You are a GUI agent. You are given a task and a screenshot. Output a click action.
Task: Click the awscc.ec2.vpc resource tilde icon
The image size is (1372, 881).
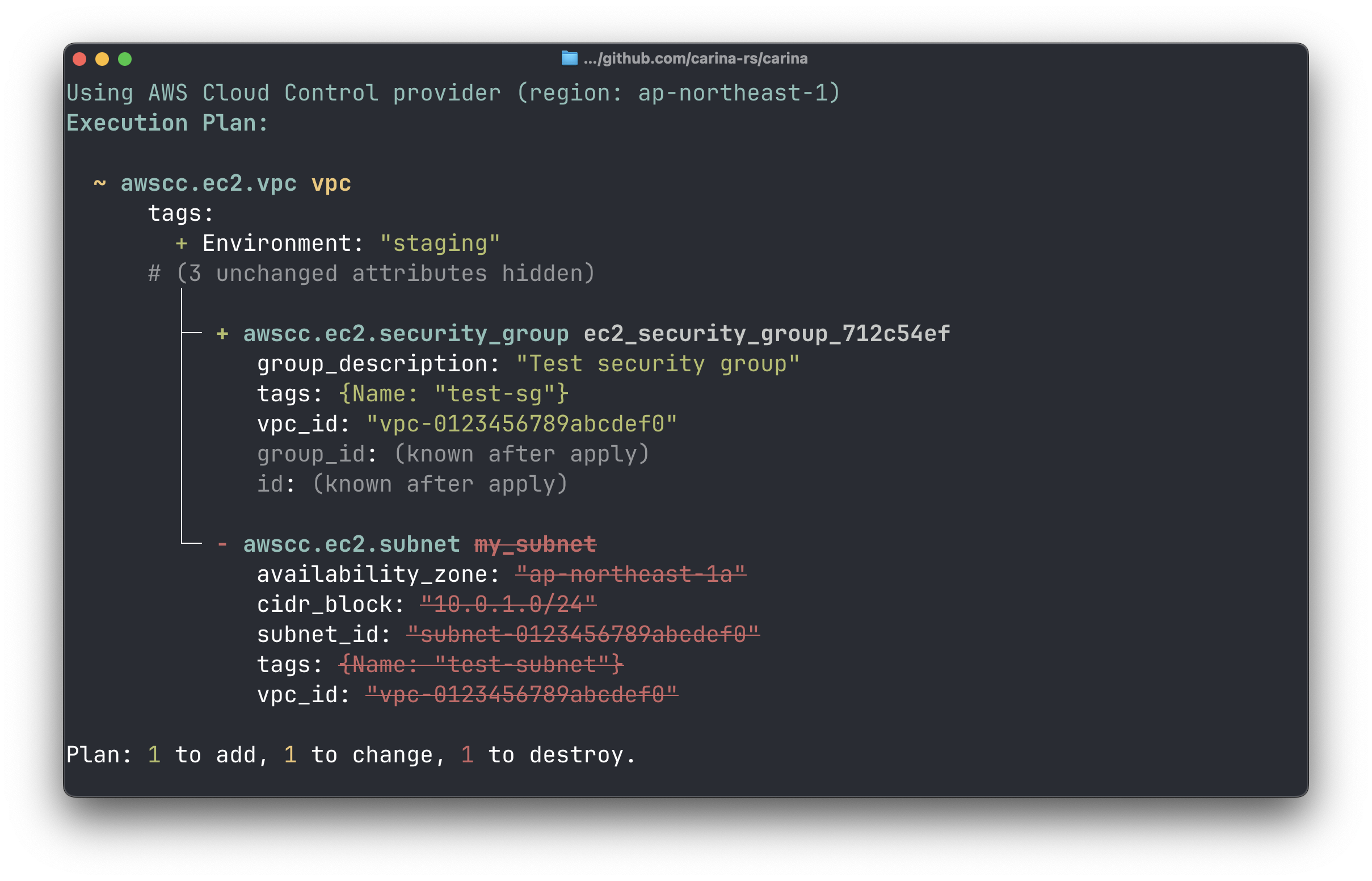pos(99,183)
